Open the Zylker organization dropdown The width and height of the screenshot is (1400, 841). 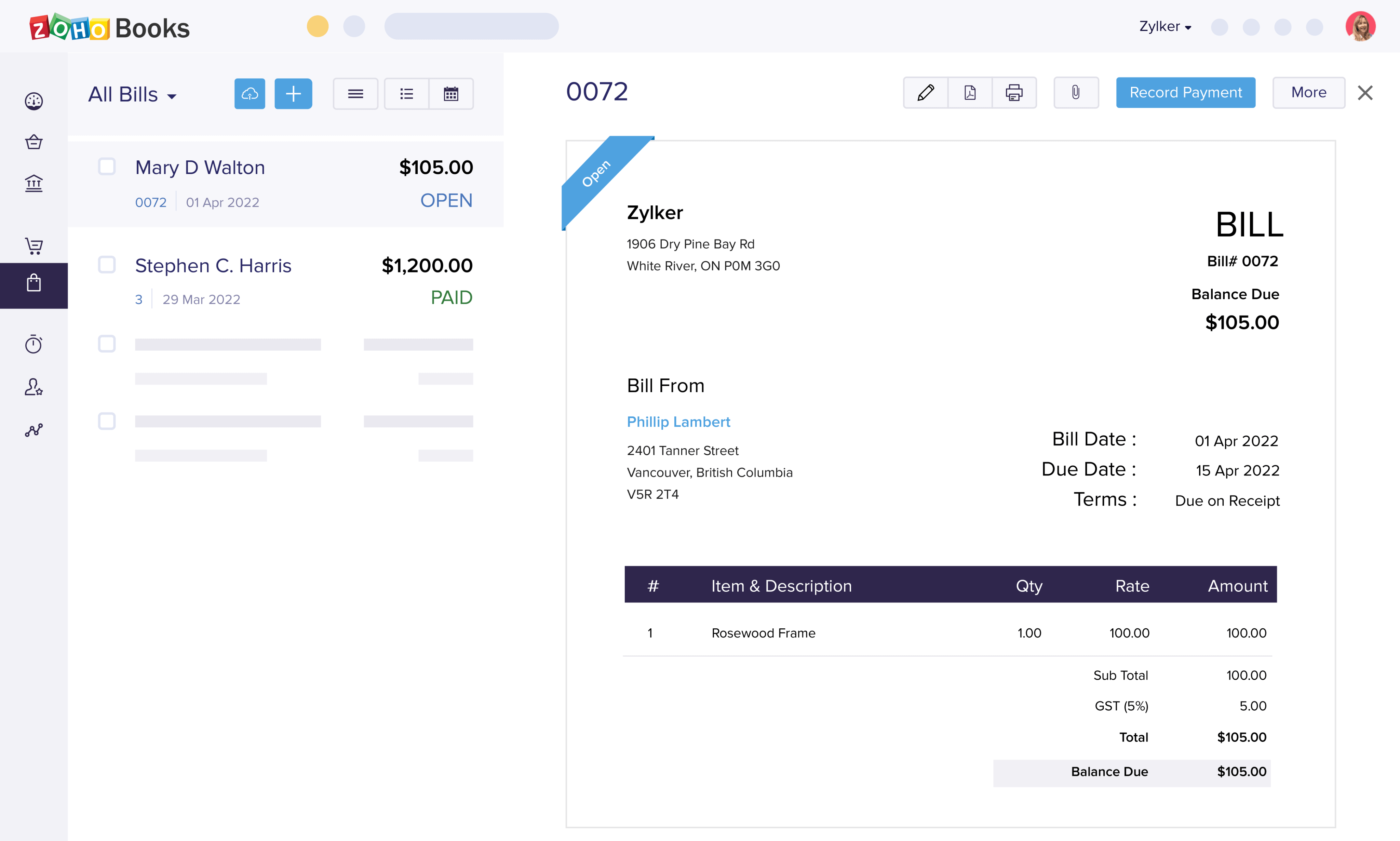1166,27
